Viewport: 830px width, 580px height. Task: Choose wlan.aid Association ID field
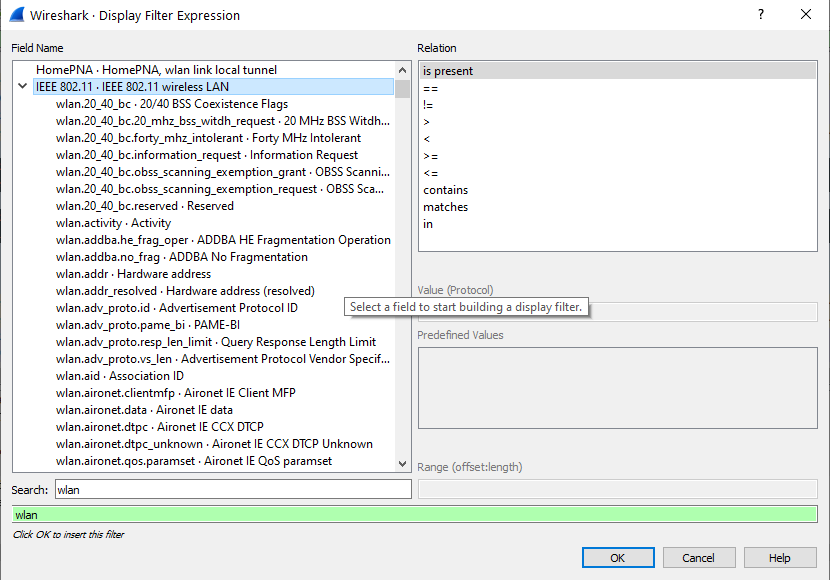(120, 376)
